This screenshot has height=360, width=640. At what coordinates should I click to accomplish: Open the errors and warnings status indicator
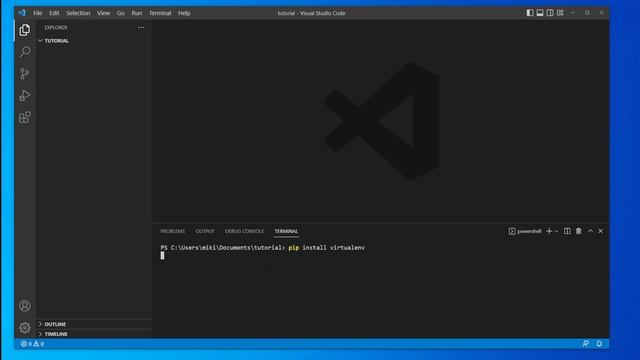[x=32, y=344]
